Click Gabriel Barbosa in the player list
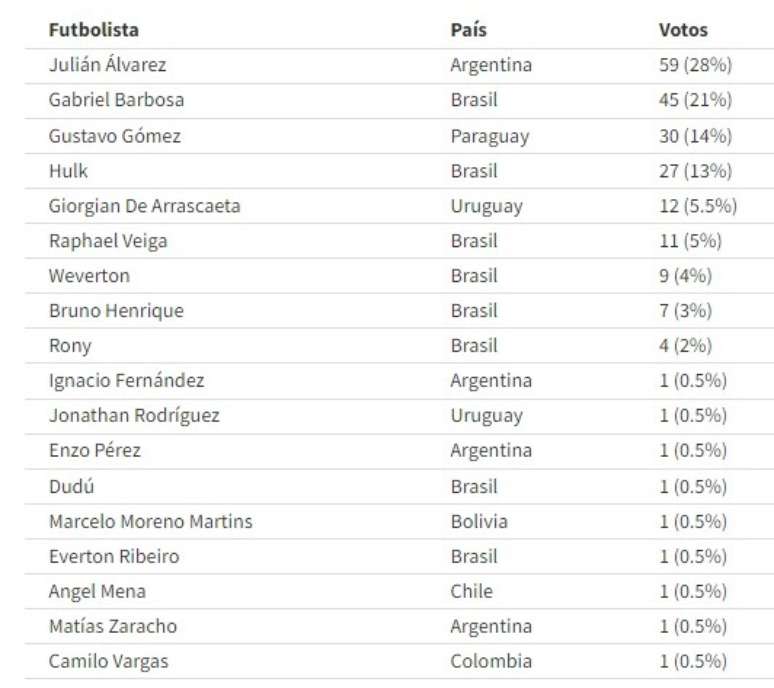This screenshot has width=774, height=688. pos(116,100)
